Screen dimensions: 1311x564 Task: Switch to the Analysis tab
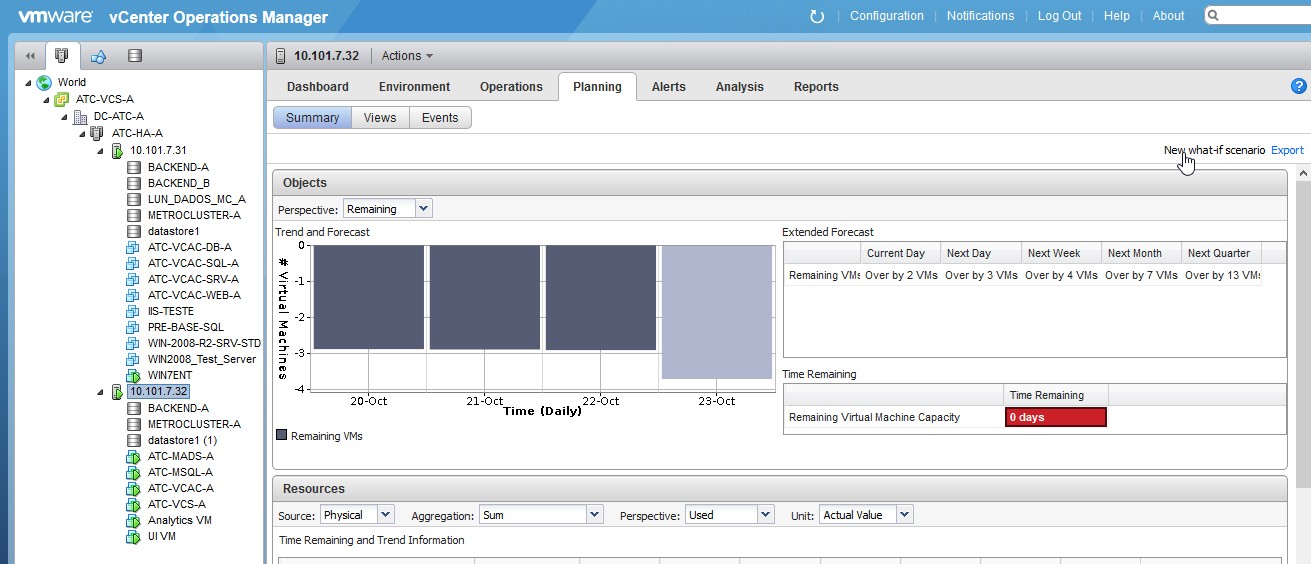point(739,87)
